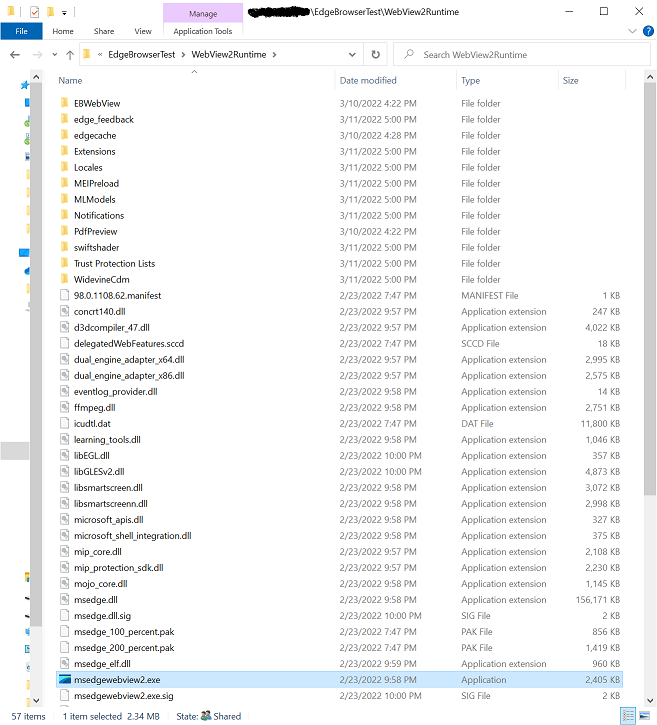Expand the chevron after EdgeBrowserTest breadcrumb

[183, 55]
